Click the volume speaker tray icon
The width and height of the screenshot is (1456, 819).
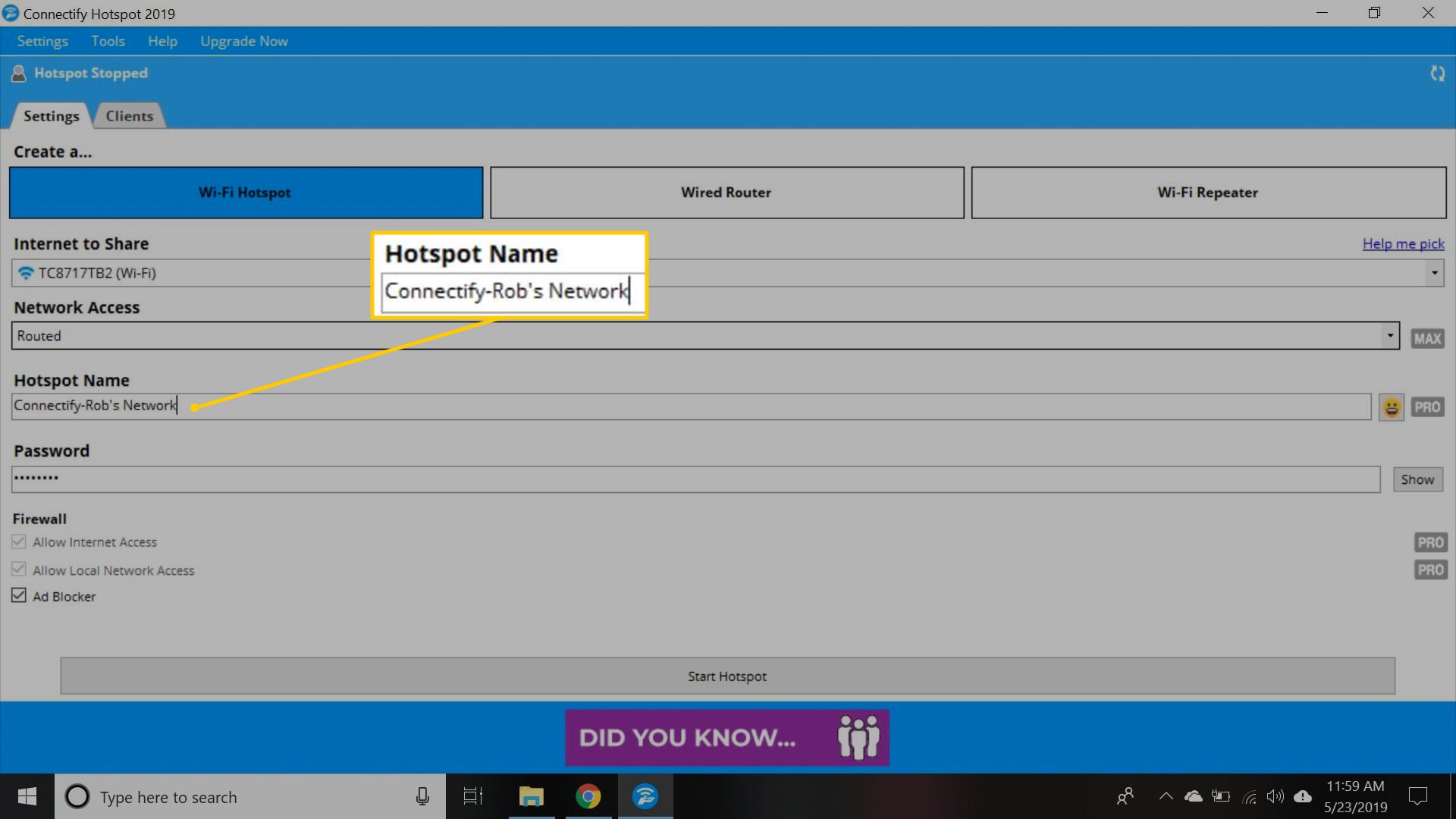[1276, 796]
